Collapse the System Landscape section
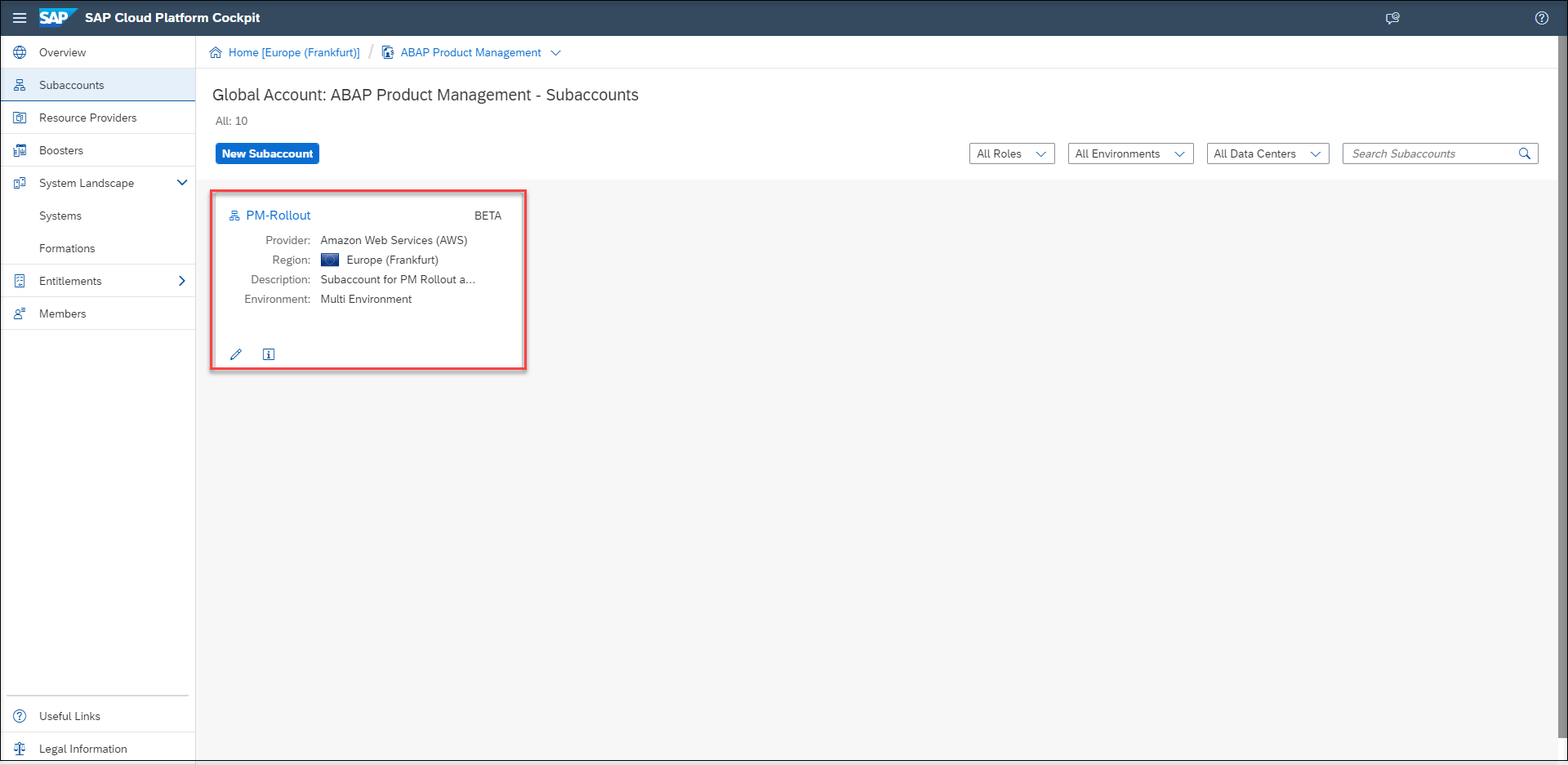The height and width of the screenshot is (765, 1568). click(x=182, y=183)
